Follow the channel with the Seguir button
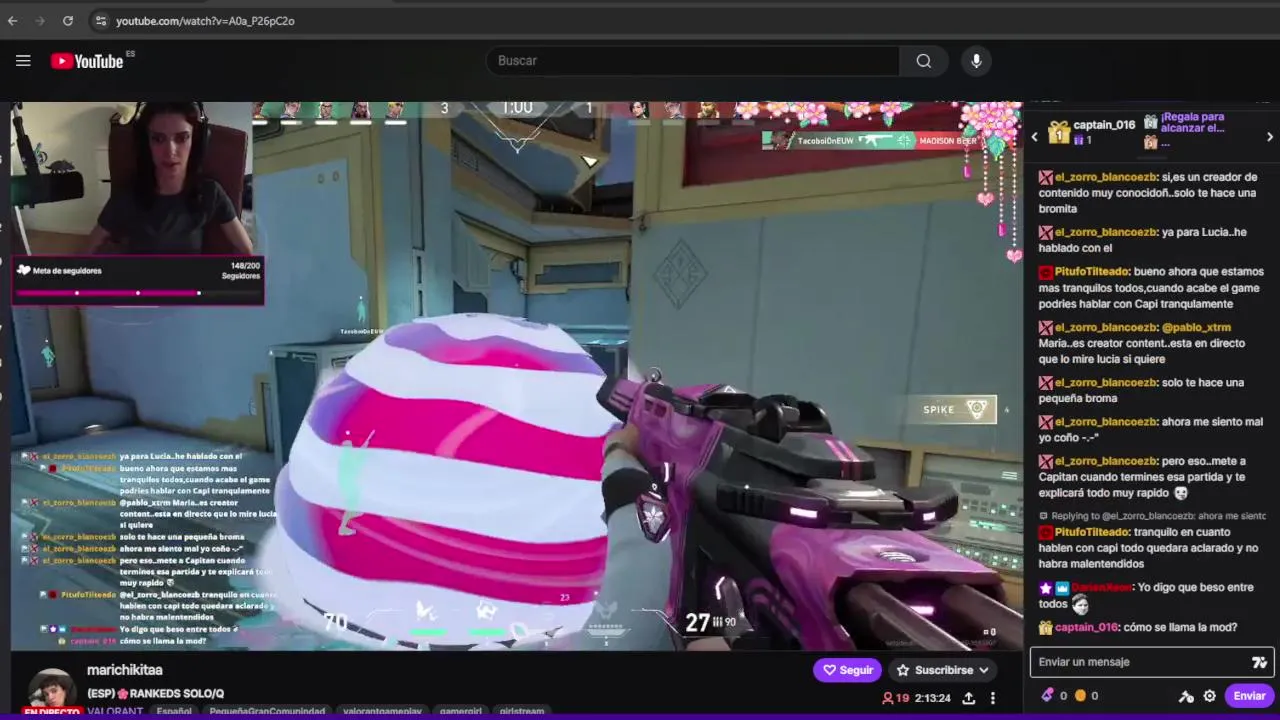The image size is (1280, 720). point(847,670)
